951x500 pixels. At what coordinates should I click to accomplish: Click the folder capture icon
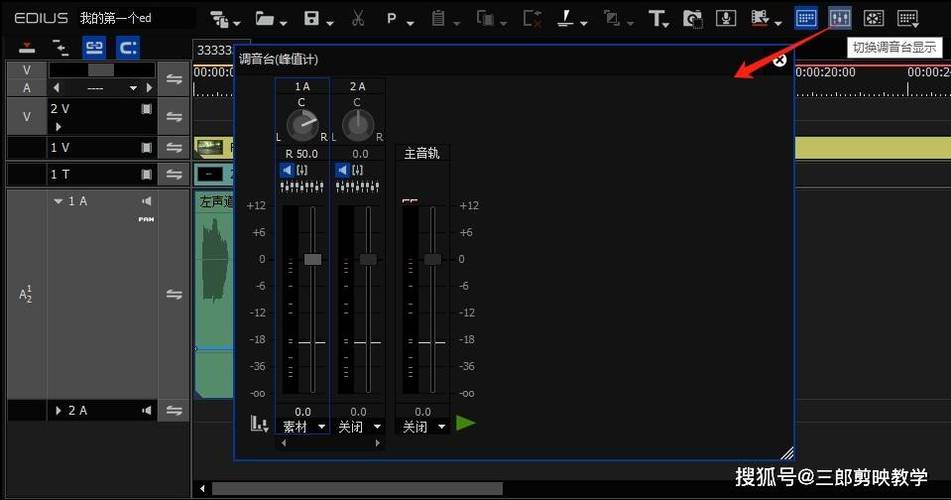(692, 18)
